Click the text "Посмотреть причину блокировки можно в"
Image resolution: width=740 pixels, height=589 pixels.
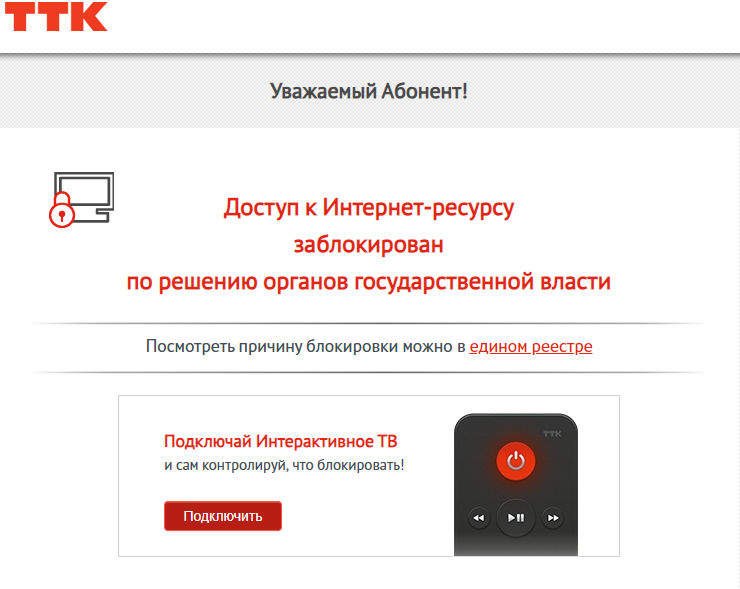click(306, 346)
